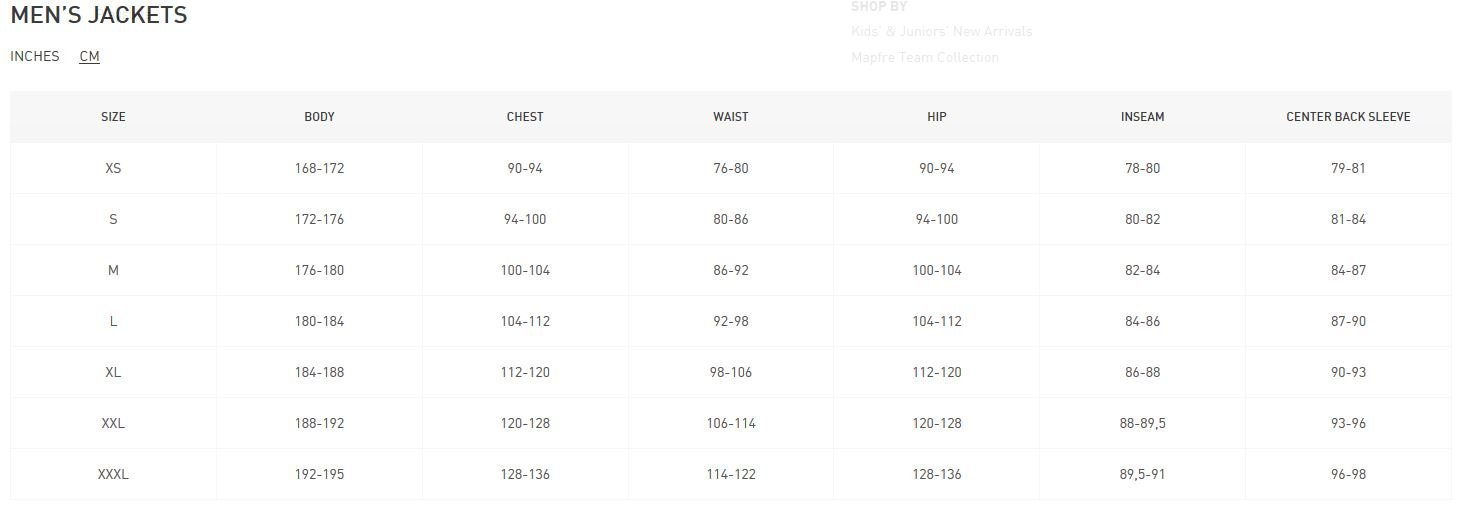Image resolution: width=1480 pixels, height=528 pixels.
Task: Click the CENTER BACK SLEEVE header
Action: [1348, 117]
